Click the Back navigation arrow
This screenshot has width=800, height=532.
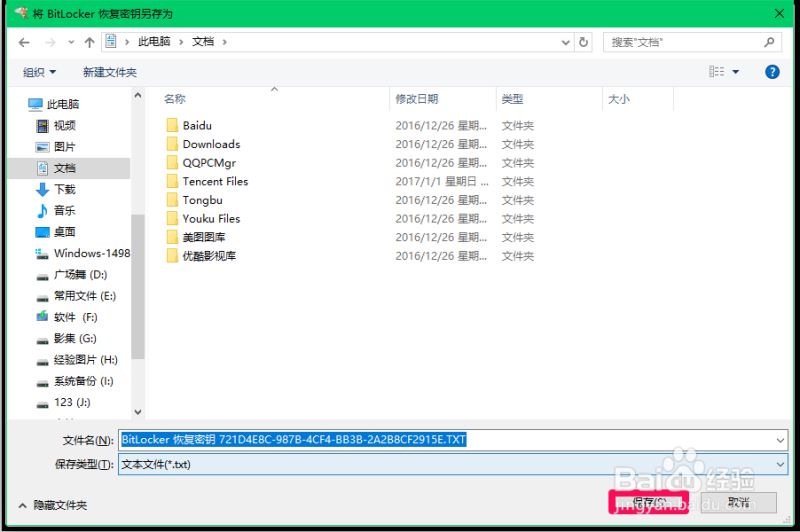[x=24, y=42]
